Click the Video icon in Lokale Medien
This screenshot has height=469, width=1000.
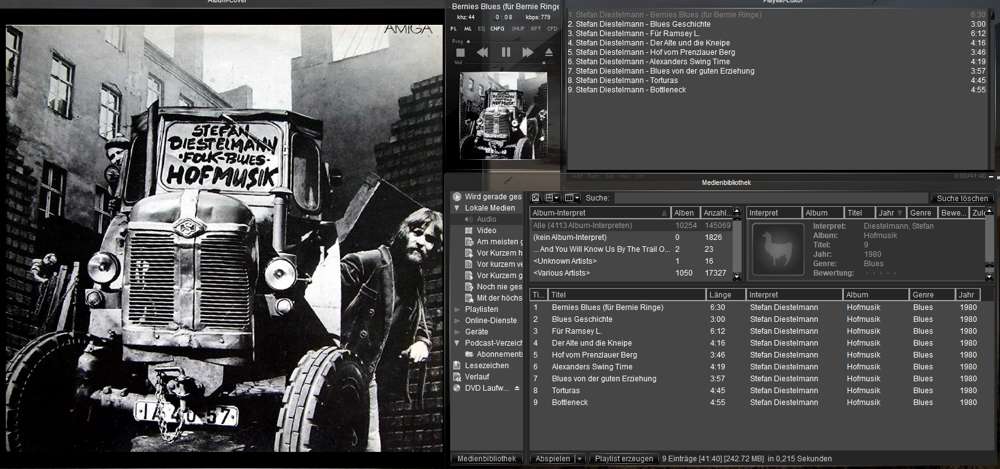click(x=467, y=230)
